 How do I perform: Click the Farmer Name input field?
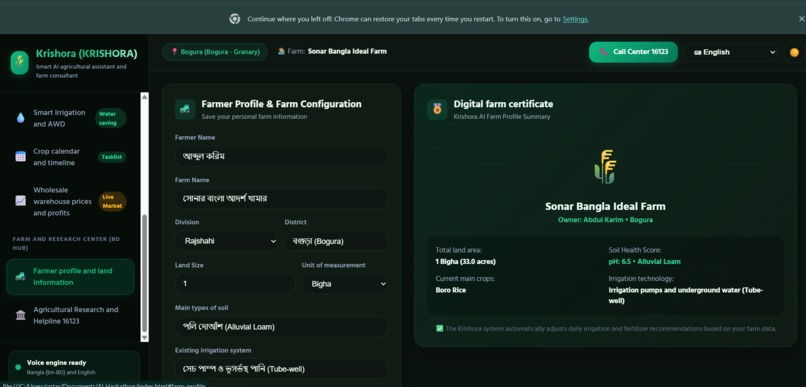(x=281, y=156)
